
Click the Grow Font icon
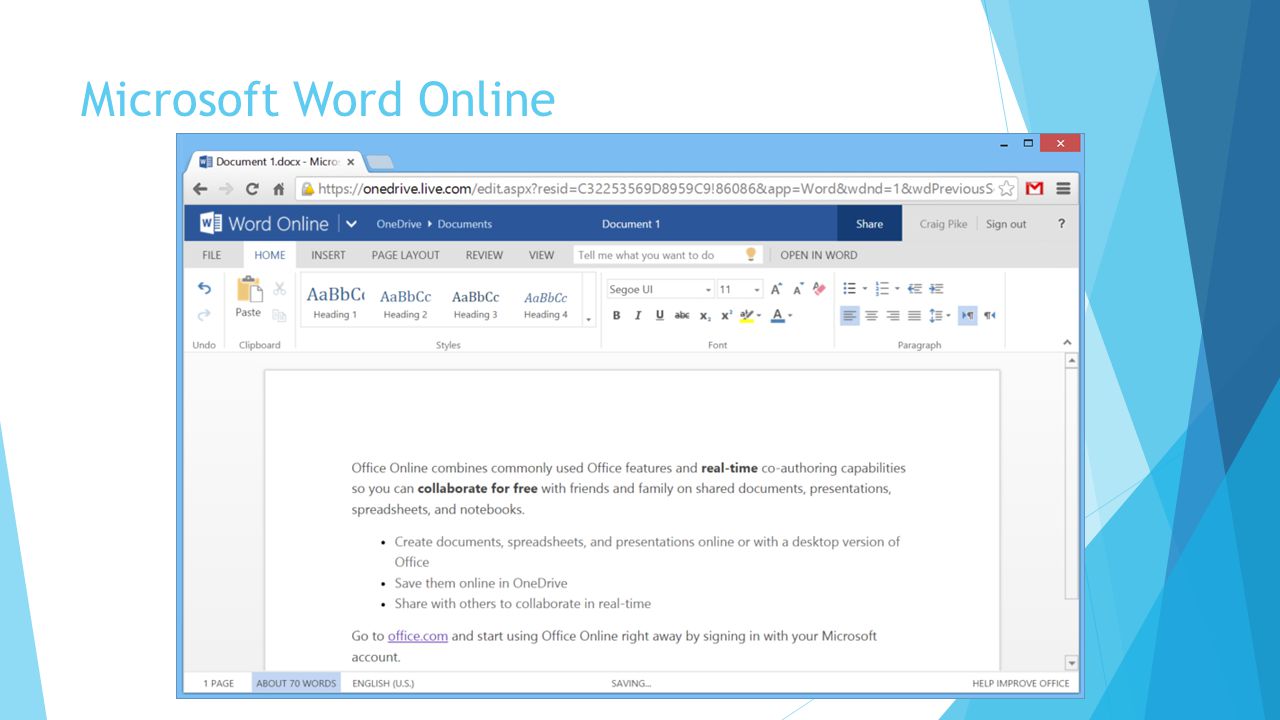pyautogui.click(x=776, y=289)
